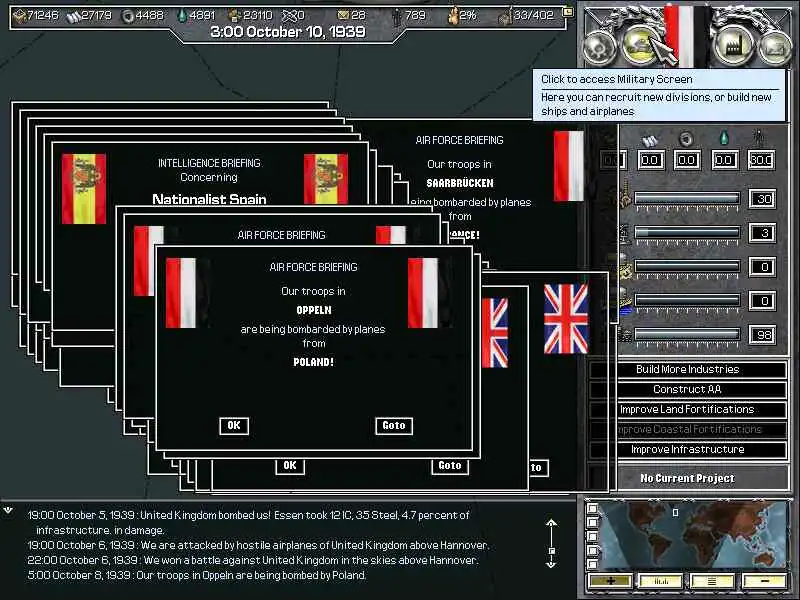Click OK on the Oppeln air force briefing

point(234,426)
